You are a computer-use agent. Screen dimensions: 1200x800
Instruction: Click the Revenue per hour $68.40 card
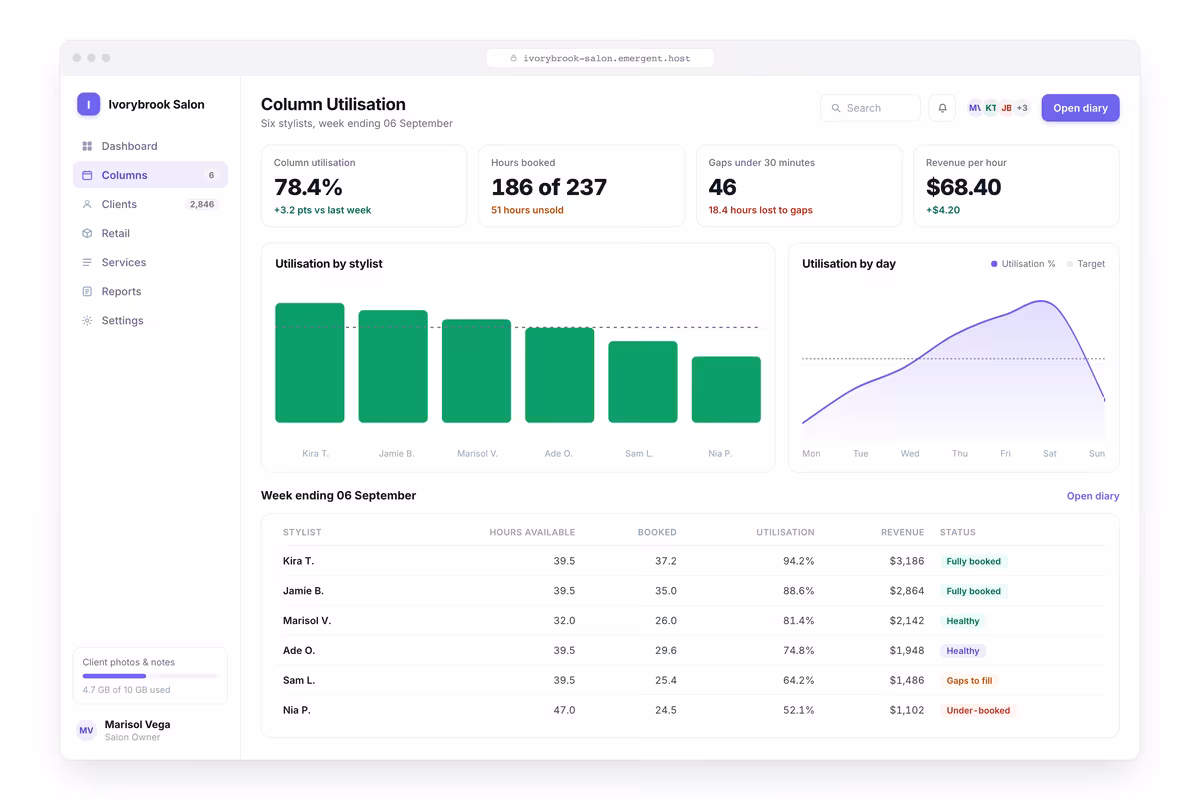(x=1016, y=186)
